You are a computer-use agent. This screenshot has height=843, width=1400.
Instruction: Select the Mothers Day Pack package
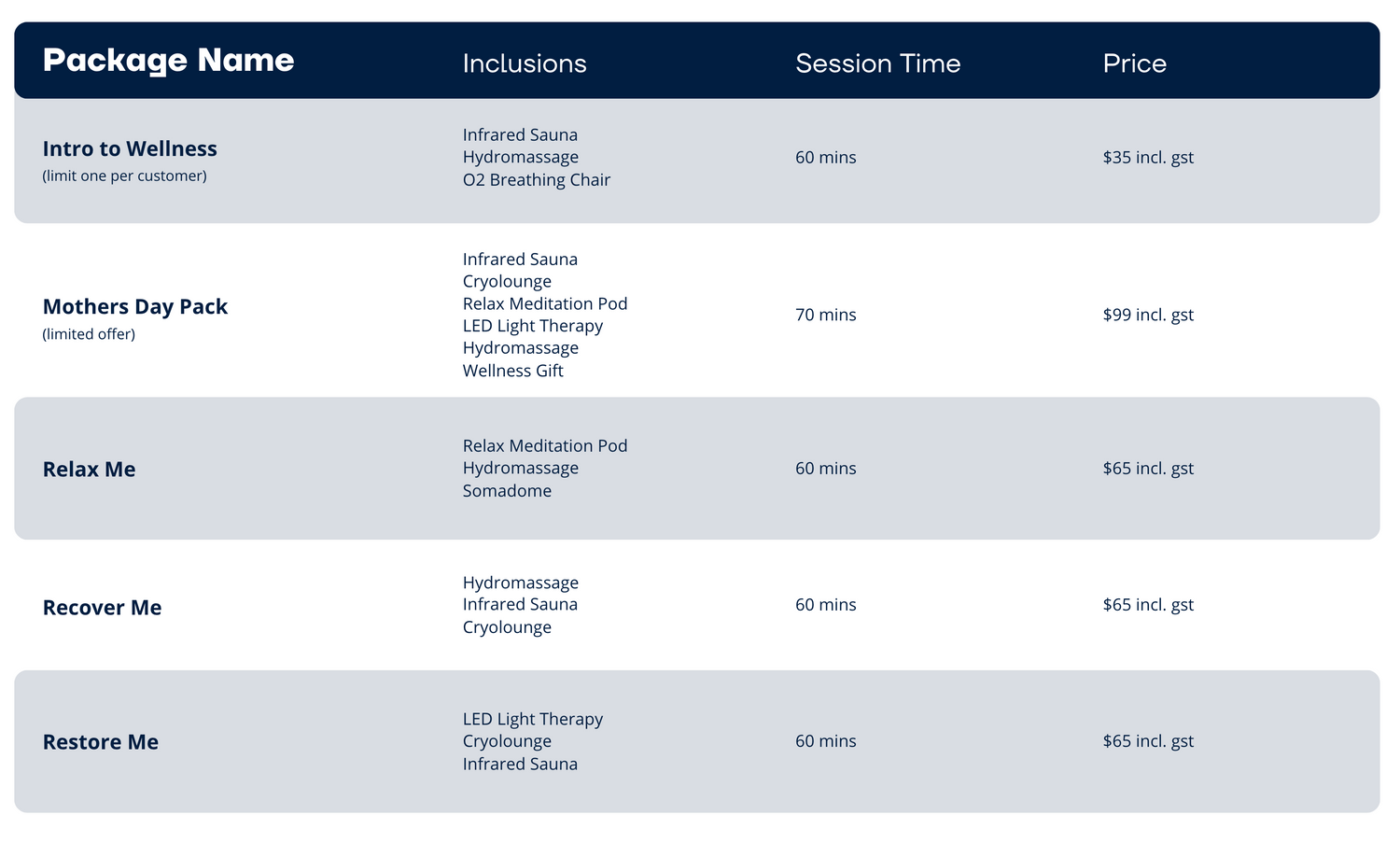(x=135, y=307)
